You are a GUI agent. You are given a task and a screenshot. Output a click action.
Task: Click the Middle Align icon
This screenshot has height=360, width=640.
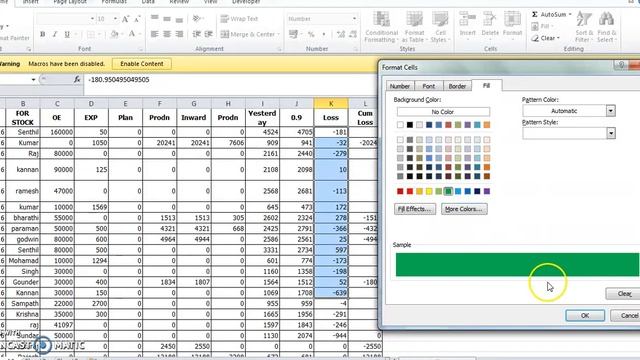coord(167,18)
